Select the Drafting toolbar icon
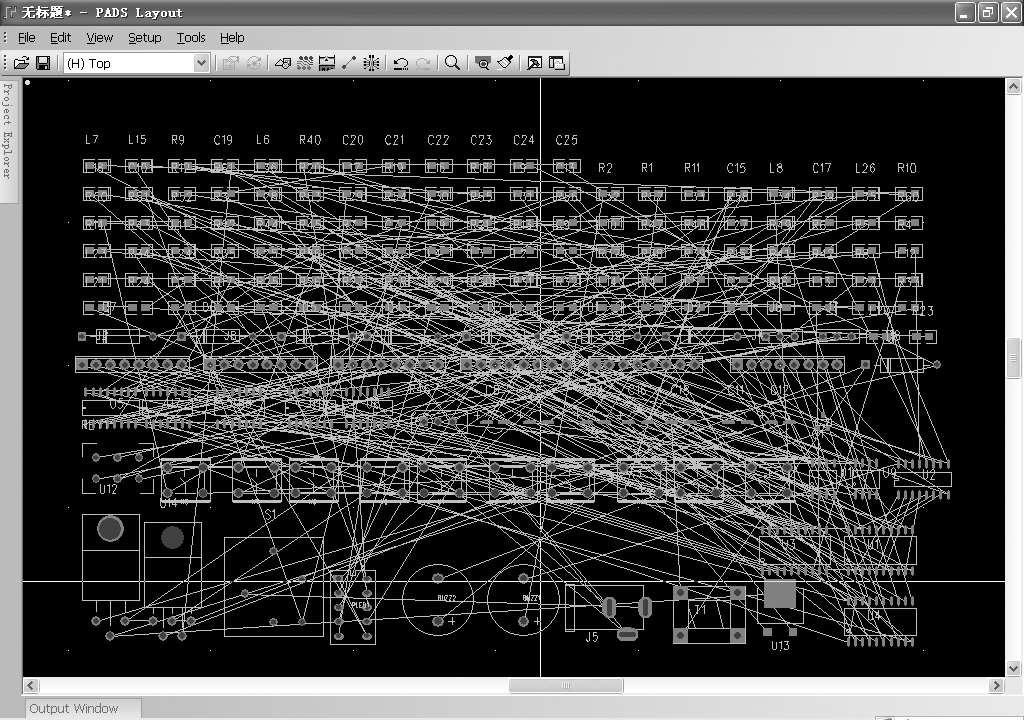The image size is (1024, 720). tap(283, 63)
